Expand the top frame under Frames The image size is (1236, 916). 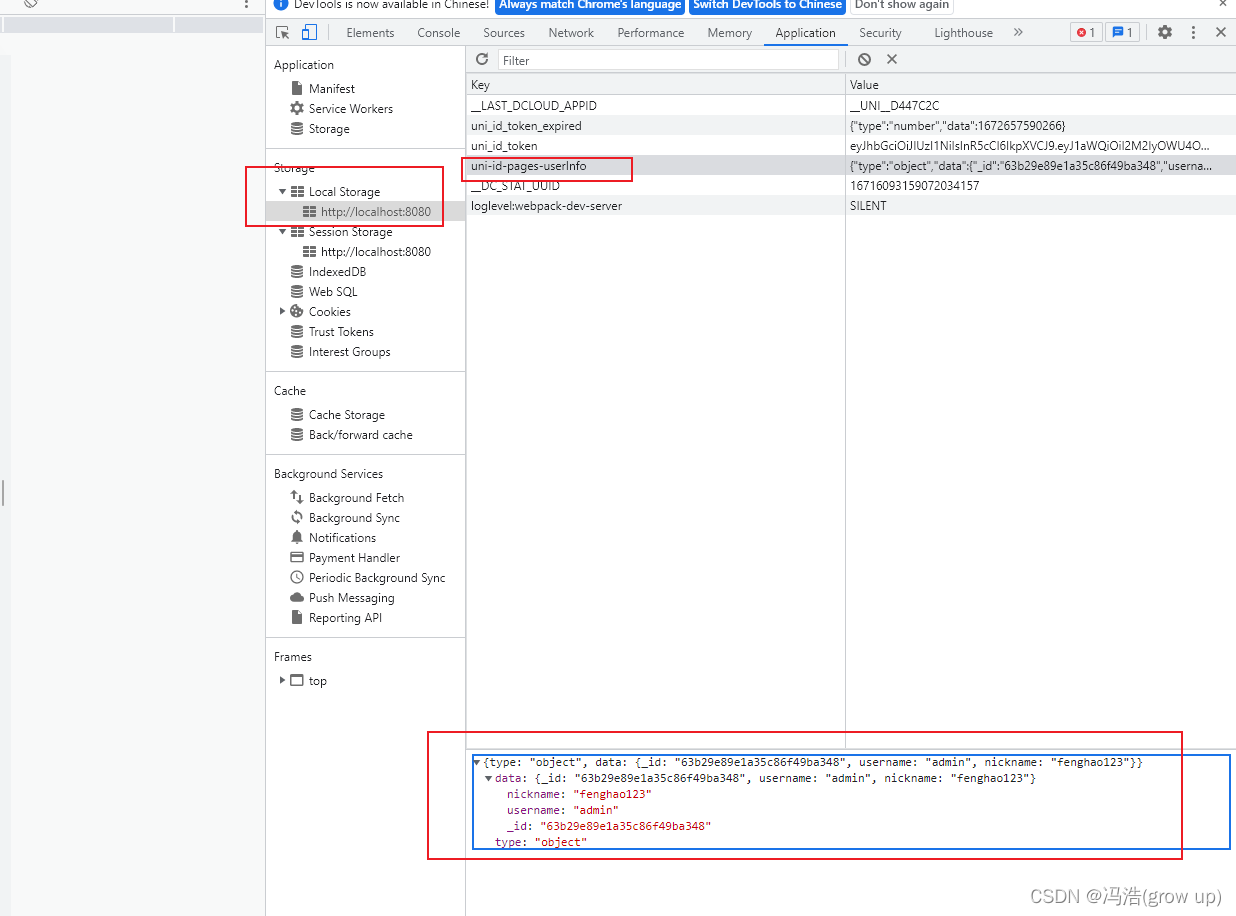coord(283,680)
